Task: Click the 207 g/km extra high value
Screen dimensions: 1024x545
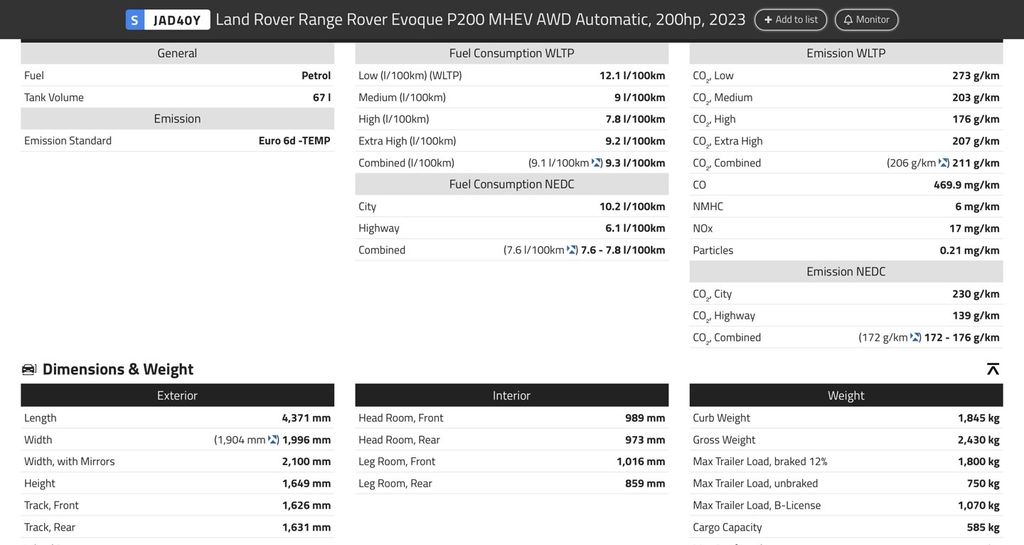Action: coord(976,141)
